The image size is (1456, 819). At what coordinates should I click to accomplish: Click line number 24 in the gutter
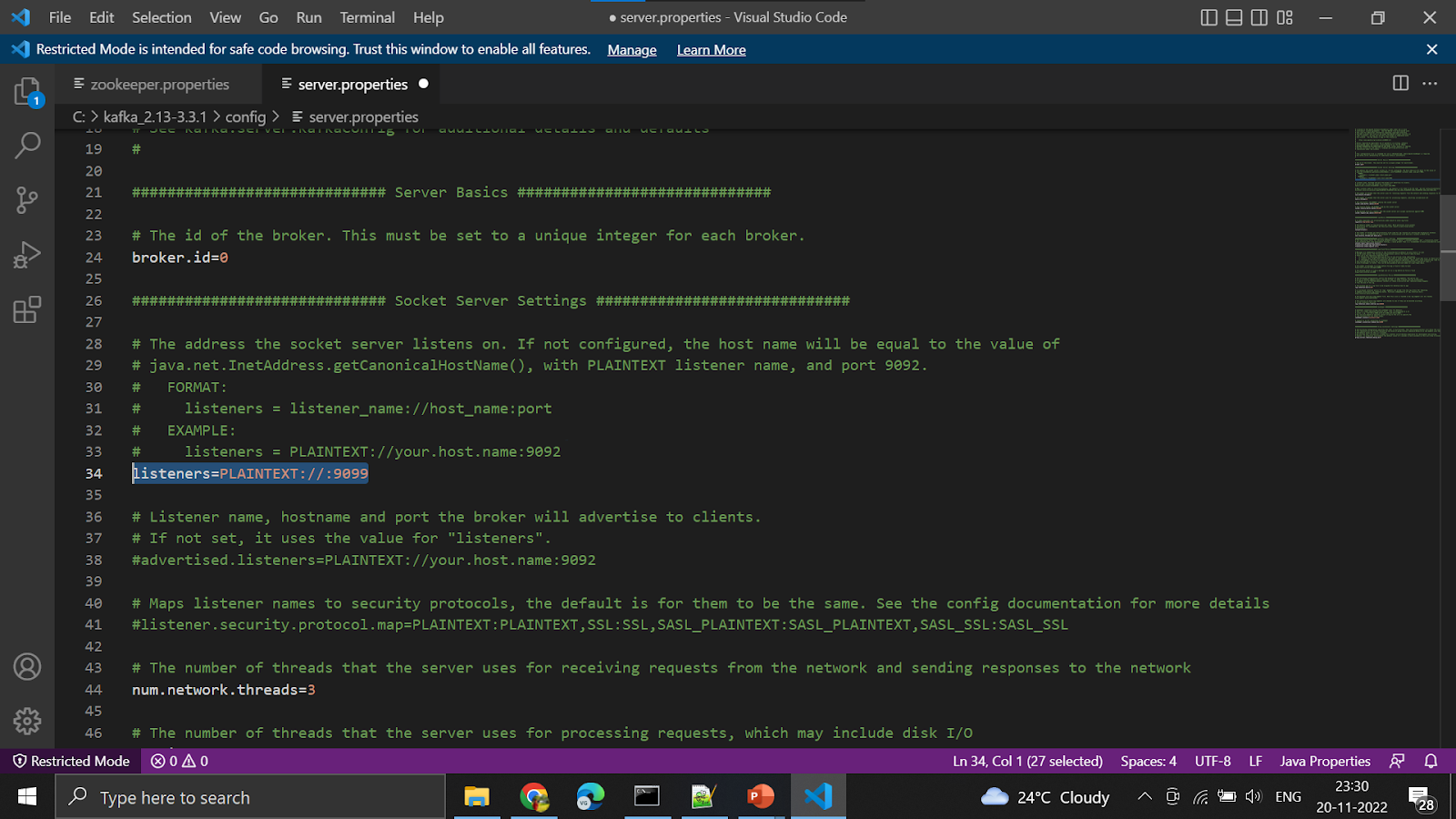coord(94,258)
